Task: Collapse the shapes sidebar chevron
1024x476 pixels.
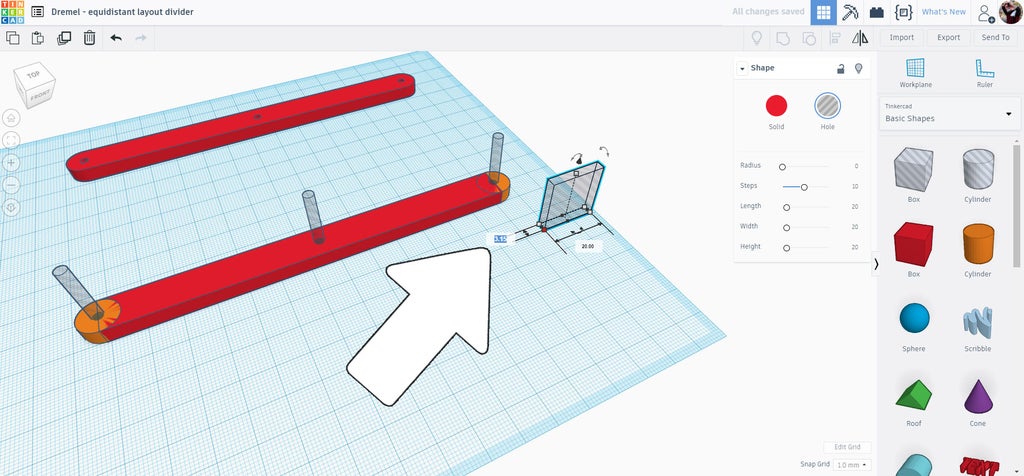Action: [875, 264]
